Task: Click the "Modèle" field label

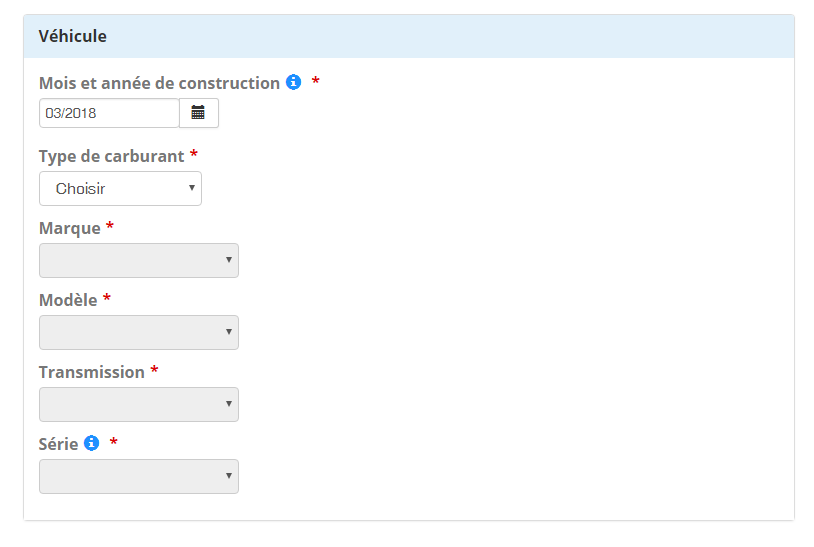Action: pos(68,300)
